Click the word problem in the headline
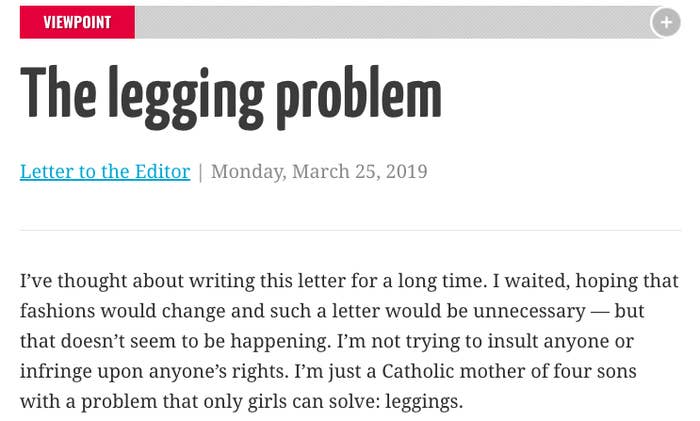This screenshot has width=700, height=421. (x=359, y=98)
